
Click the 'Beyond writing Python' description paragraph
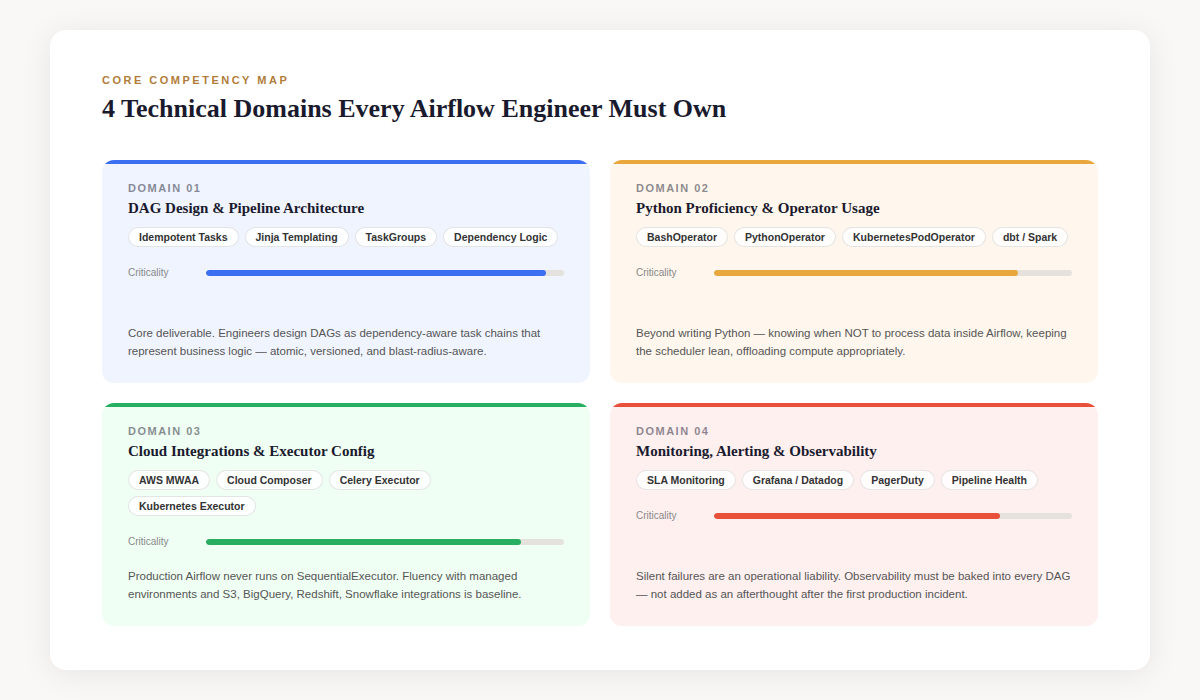point(851,342)
